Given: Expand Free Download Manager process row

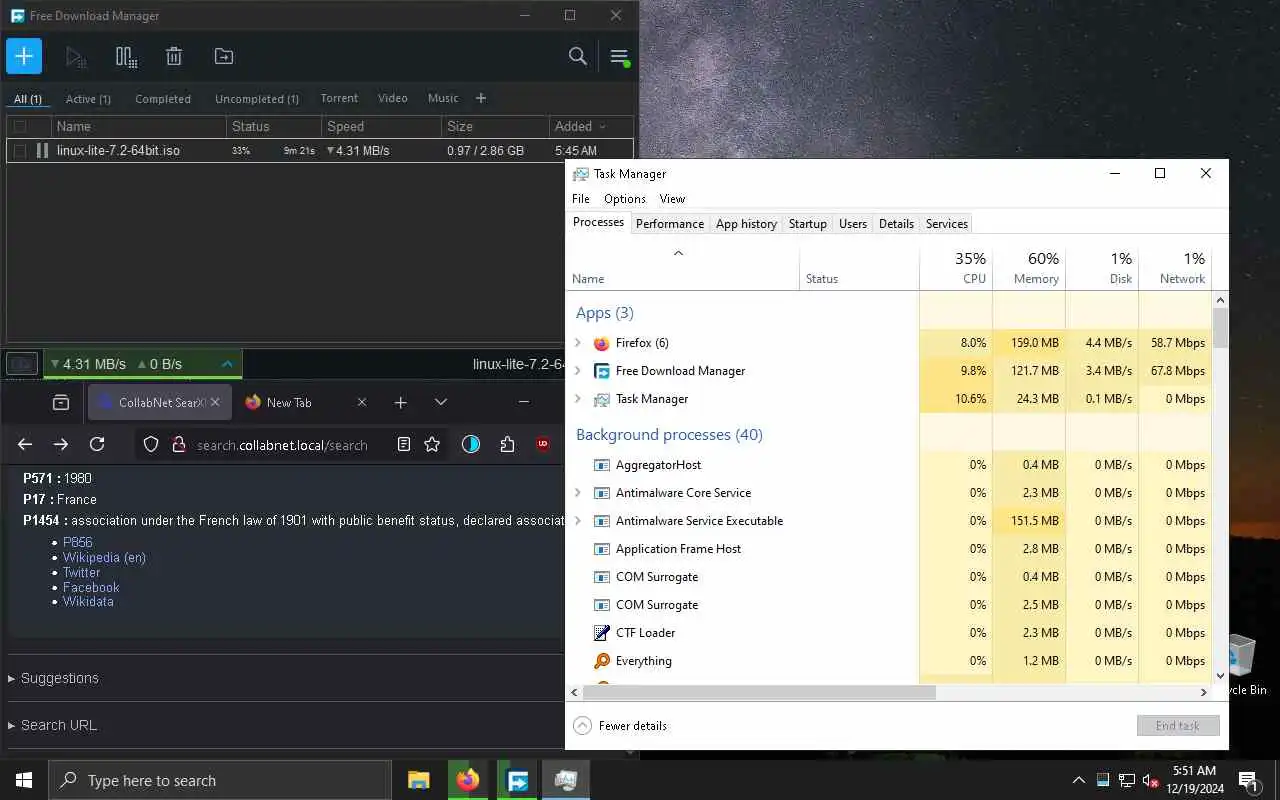Looking at the screenshot, I should (577, 371).
